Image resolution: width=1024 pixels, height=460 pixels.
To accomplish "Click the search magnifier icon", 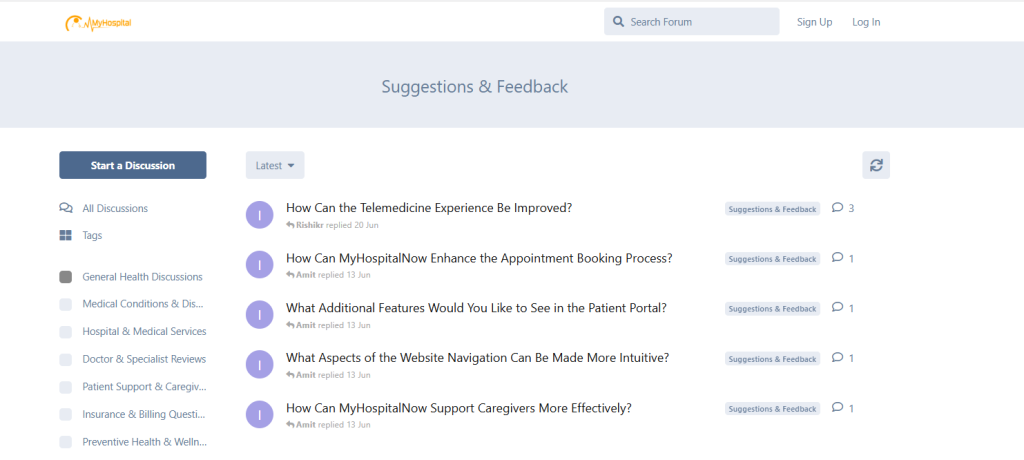I will coord(619,22).
